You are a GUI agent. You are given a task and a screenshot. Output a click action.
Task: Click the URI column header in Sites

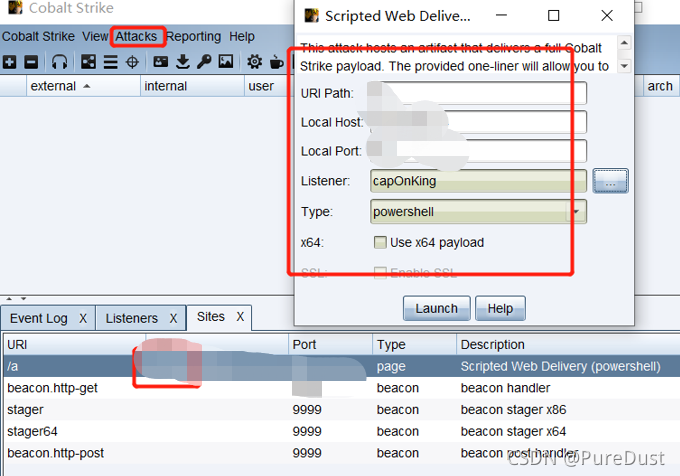75,345
